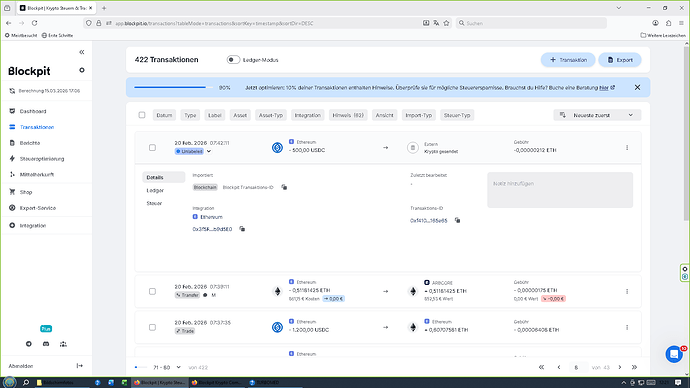Switch to the Steuer tab in transaction details

[154, 203]
